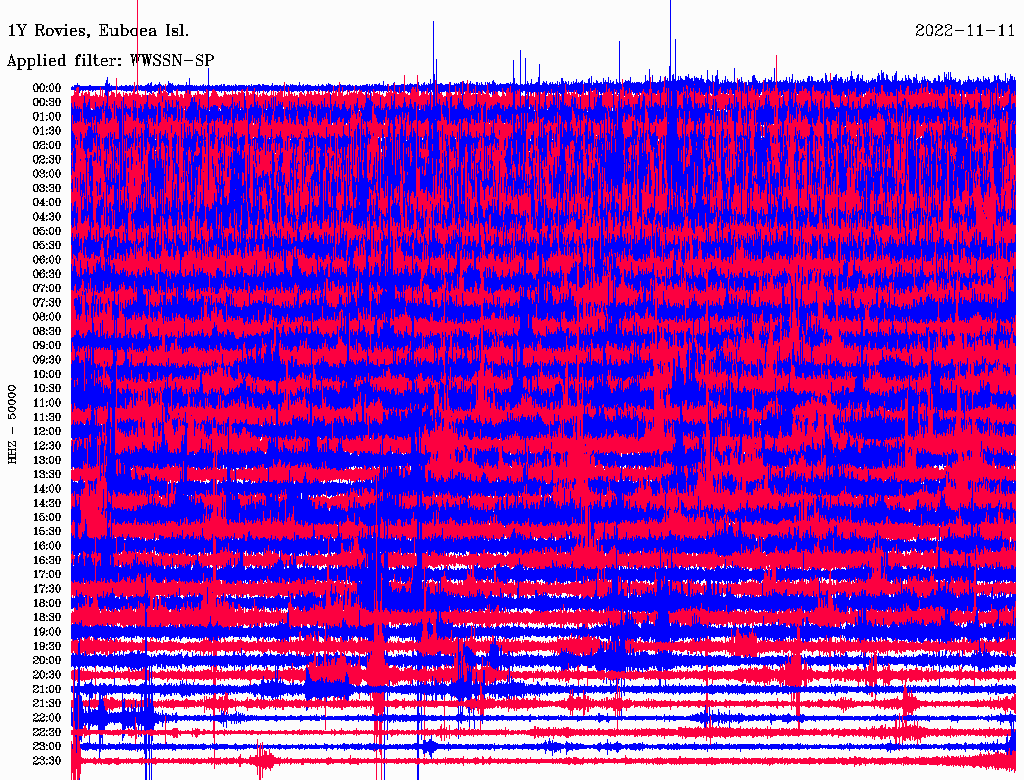The image size is (1024, 780).
Task: Click the 22:00 time row label
Action: 47,718
